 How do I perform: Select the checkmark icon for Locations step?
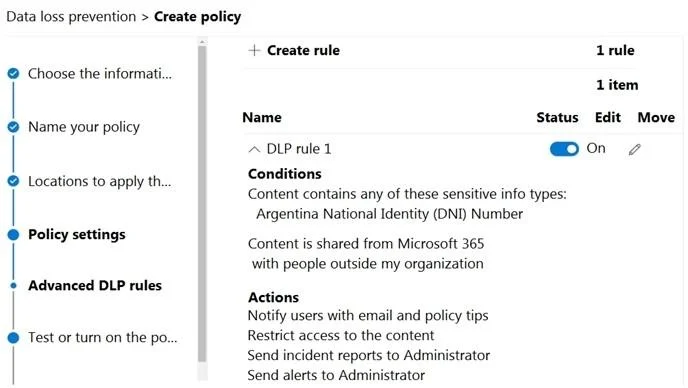point(14,181)
